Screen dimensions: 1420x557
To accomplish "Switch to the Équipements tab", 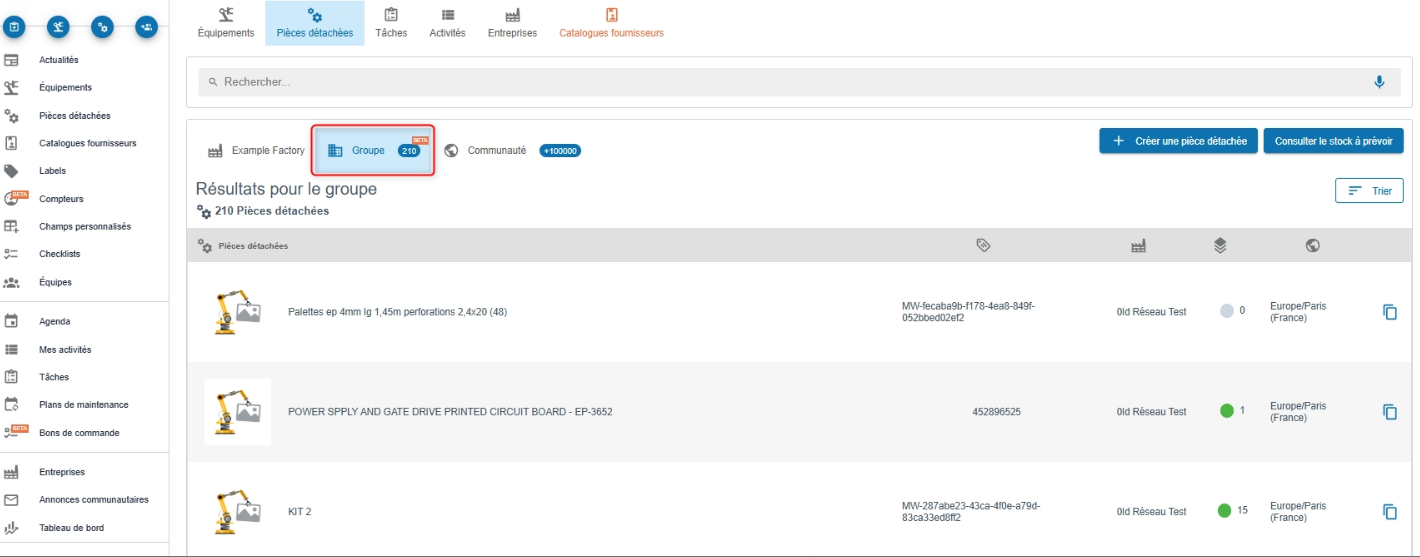I will point(226,23).
